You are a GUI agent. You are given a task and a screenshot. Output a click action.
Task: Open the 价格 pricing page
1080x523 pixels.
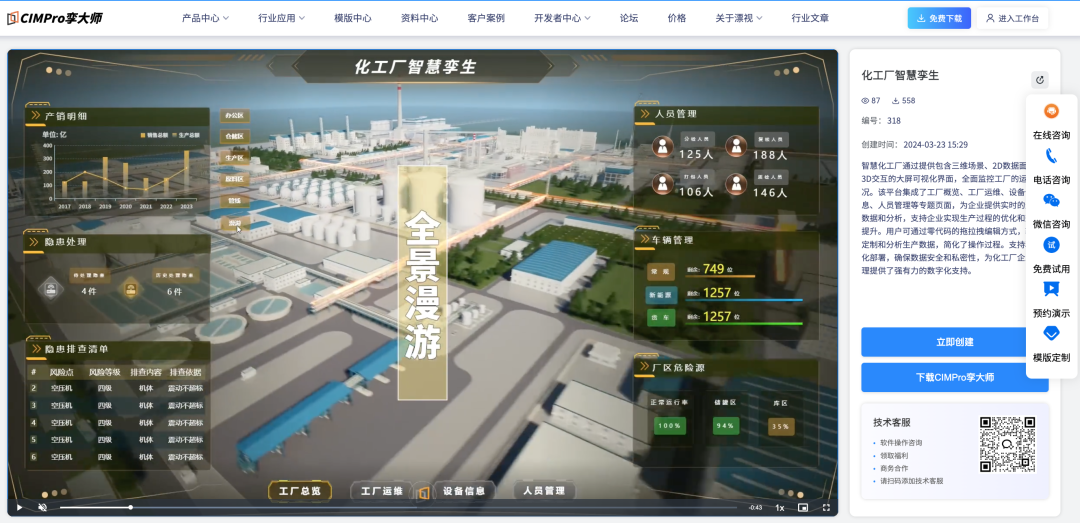pyautogui.click(x=677, y=19)
